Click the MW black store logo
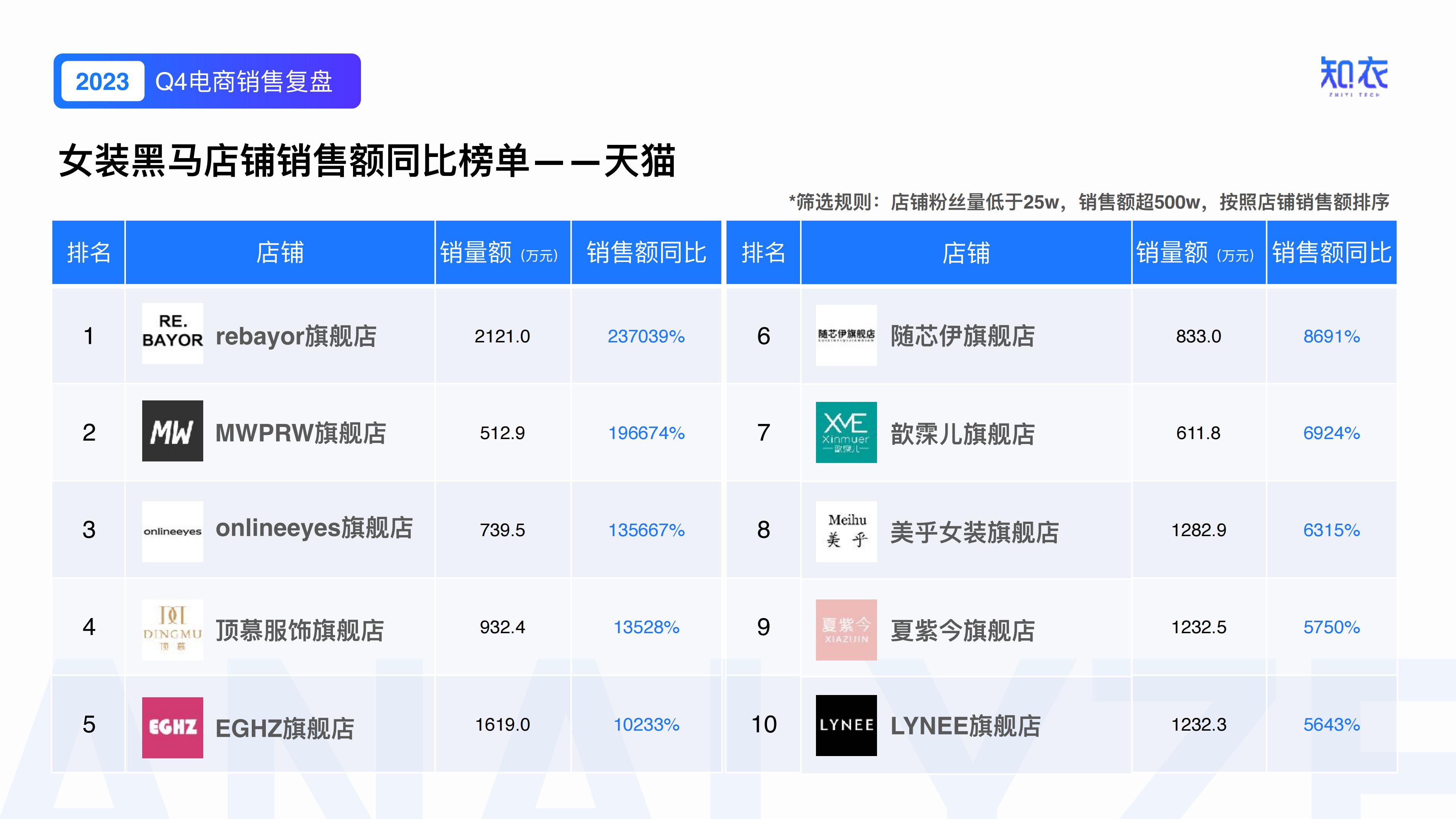Screen dimensions: 1456x819 (x=173, y=431)
